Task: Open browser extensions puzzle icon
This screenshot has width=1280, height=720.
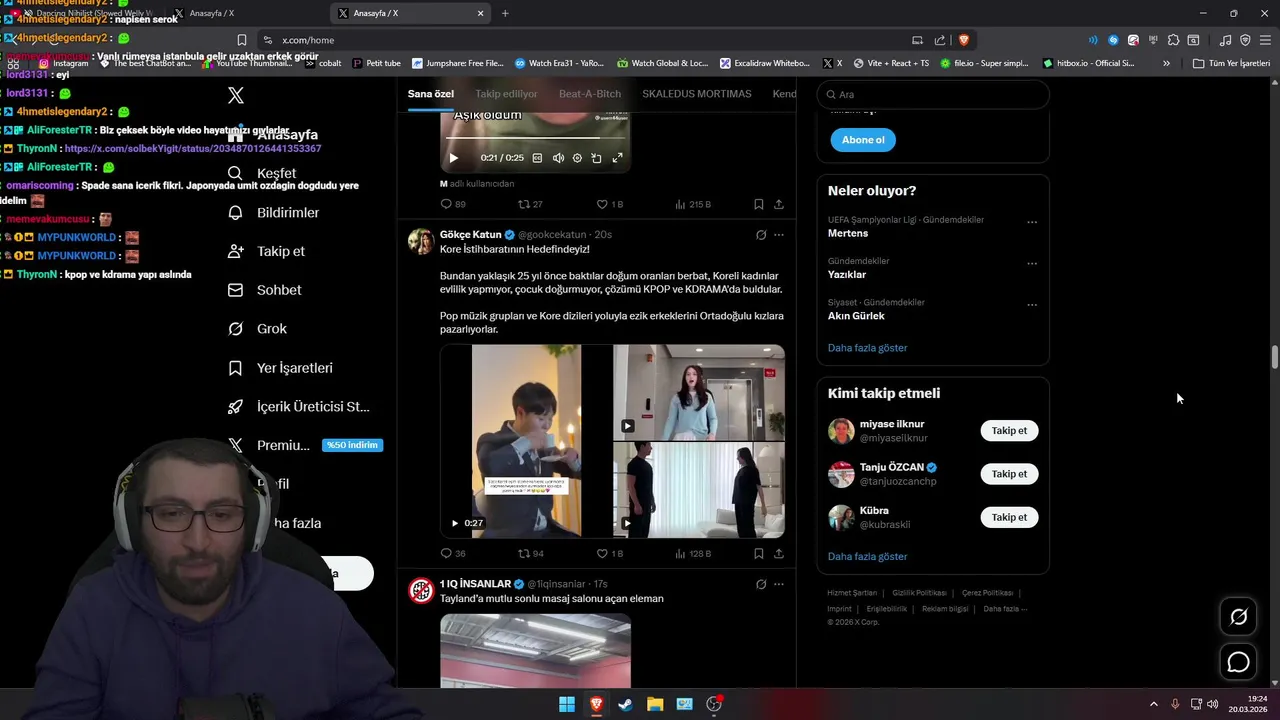Action: pyautogui.click(x=1174, y=40)
